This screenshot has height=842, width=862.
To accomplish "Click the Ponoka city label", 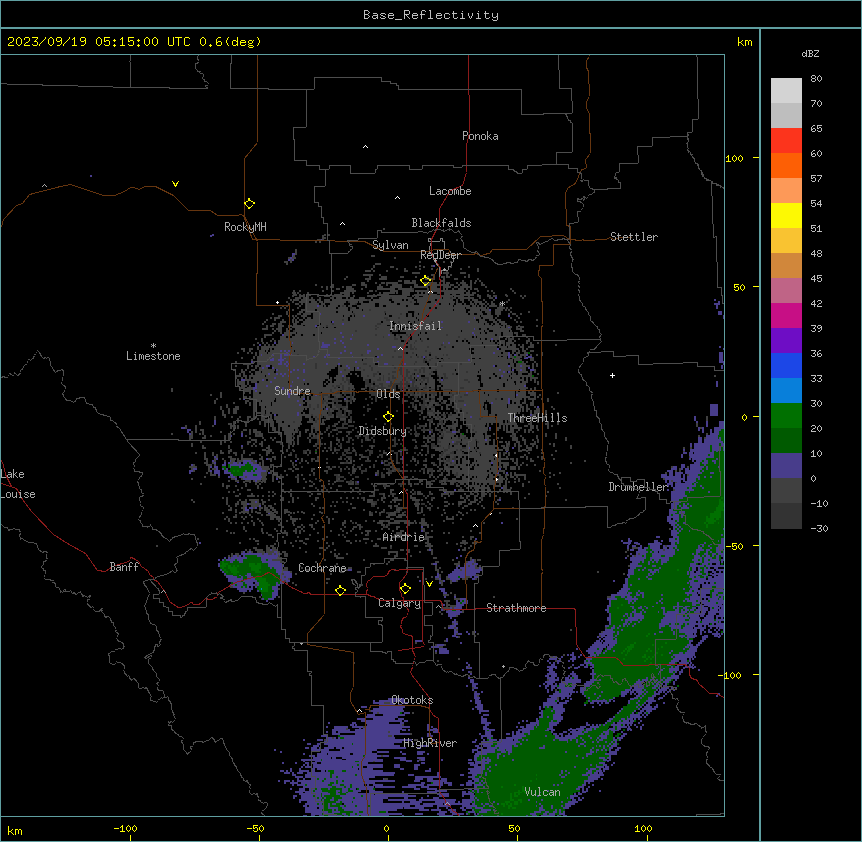I will (480, 136).
